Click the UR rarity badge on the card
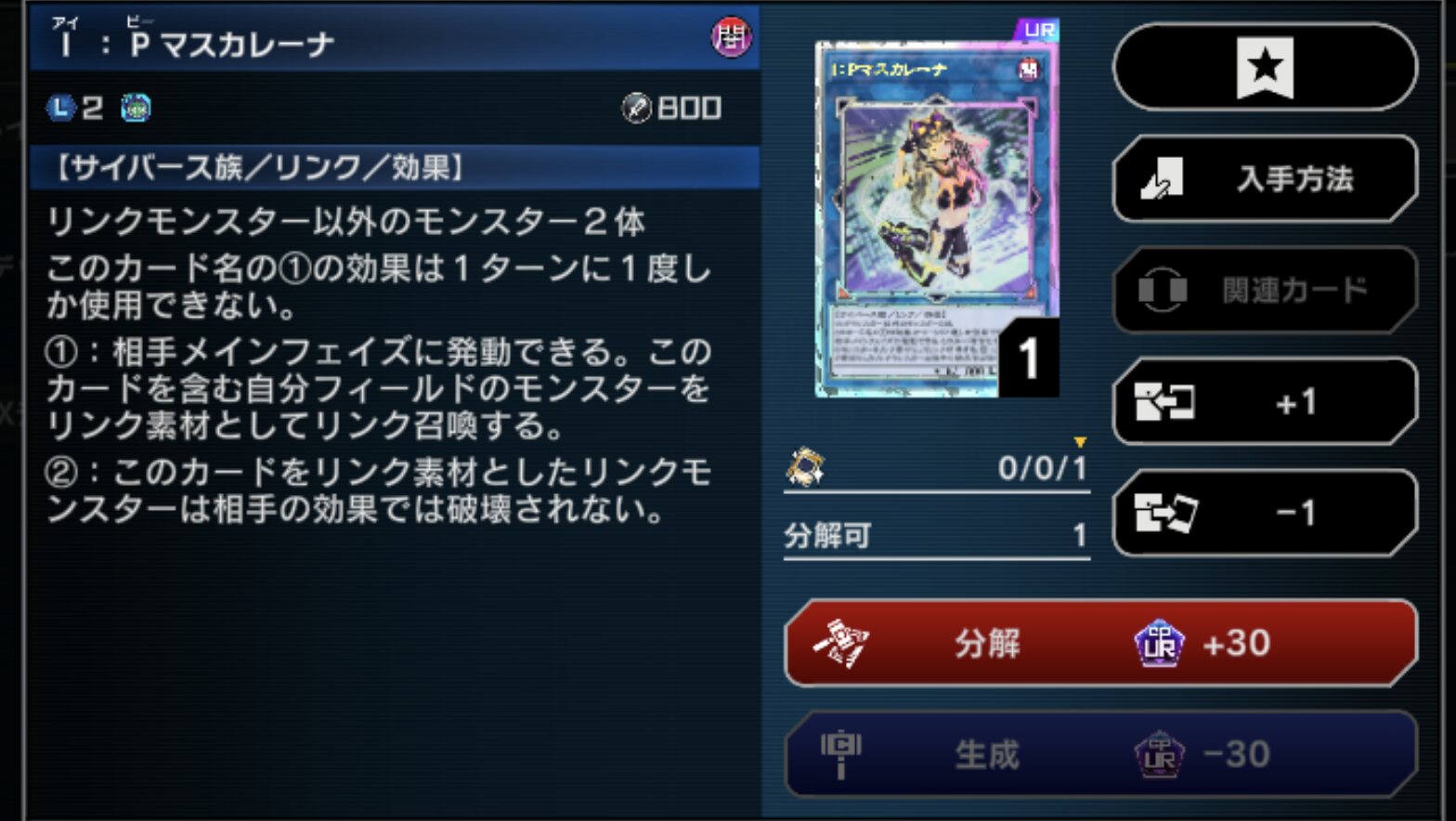This screenshot has height=821, width=1456. pyautogui.click(x=1038, y=30)
